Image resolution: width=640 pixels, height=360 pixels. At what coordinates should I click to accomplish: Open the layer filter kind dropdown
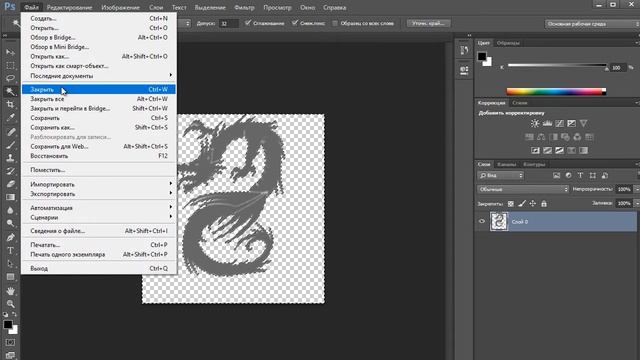click(501, 176)
